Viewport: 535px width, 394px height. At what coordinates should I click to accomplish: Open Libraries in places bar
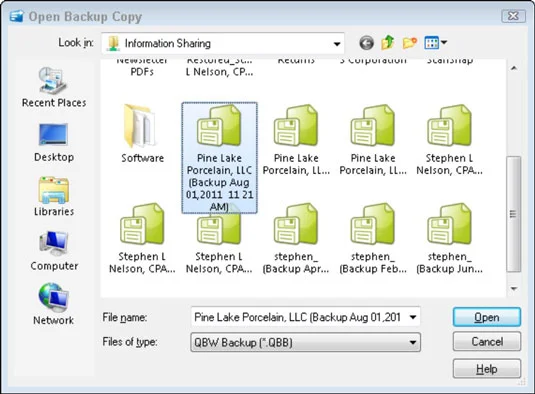(54, 197)
